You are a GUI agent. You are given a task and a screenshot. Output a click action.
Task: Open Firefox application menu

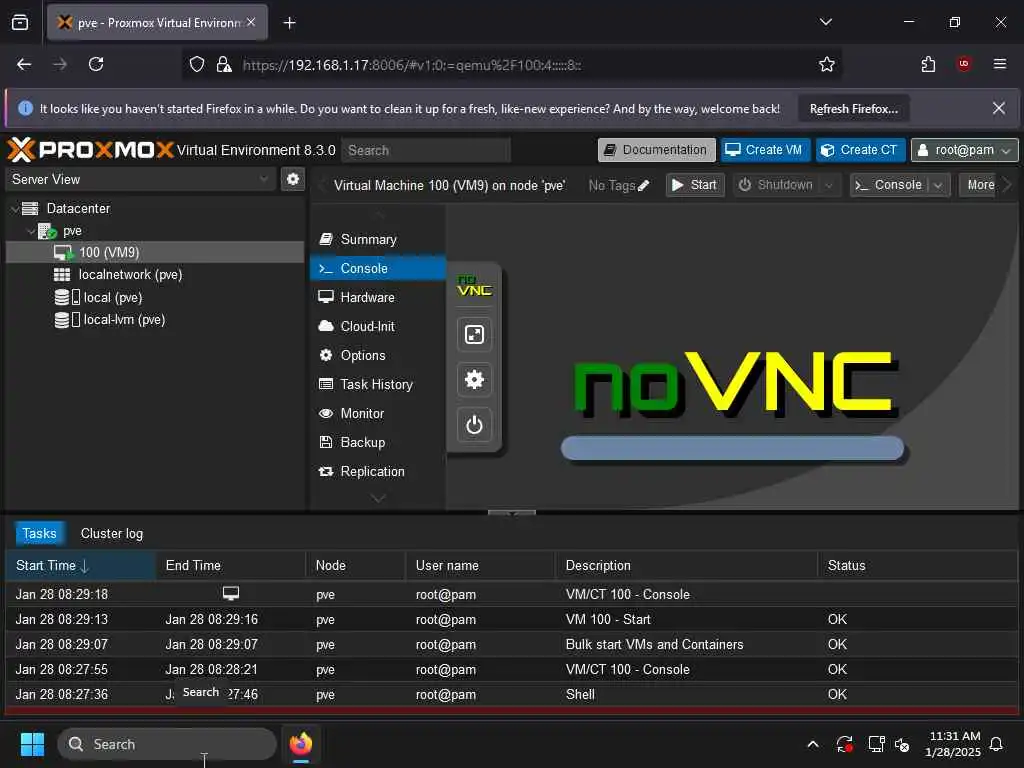pyautogui.click(x=1000, y=64)
